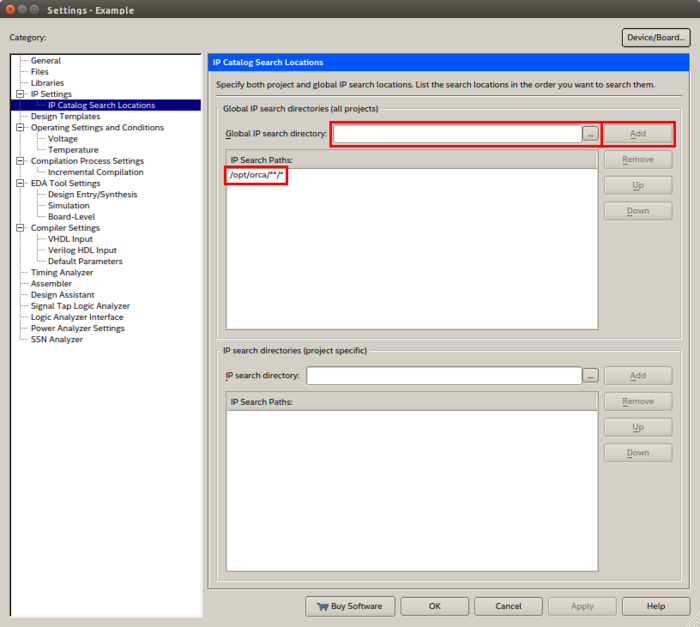Open Signal Tap Logic Analyzer settings
This screenshot has height=627, width=700.
(80, 306)
